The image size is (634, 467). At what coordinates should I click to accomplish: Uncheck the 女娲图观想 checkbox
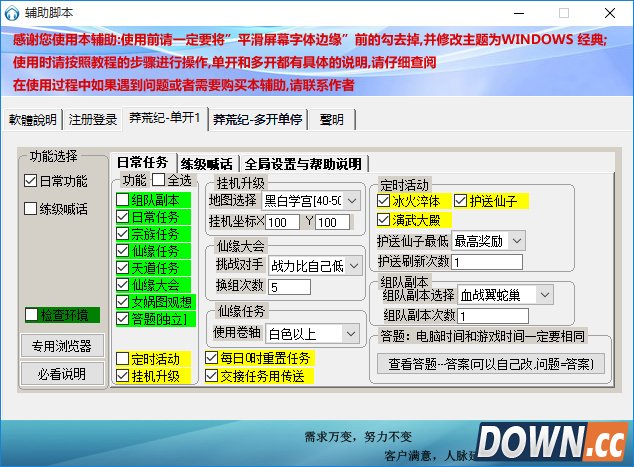[x=123, y=302]
